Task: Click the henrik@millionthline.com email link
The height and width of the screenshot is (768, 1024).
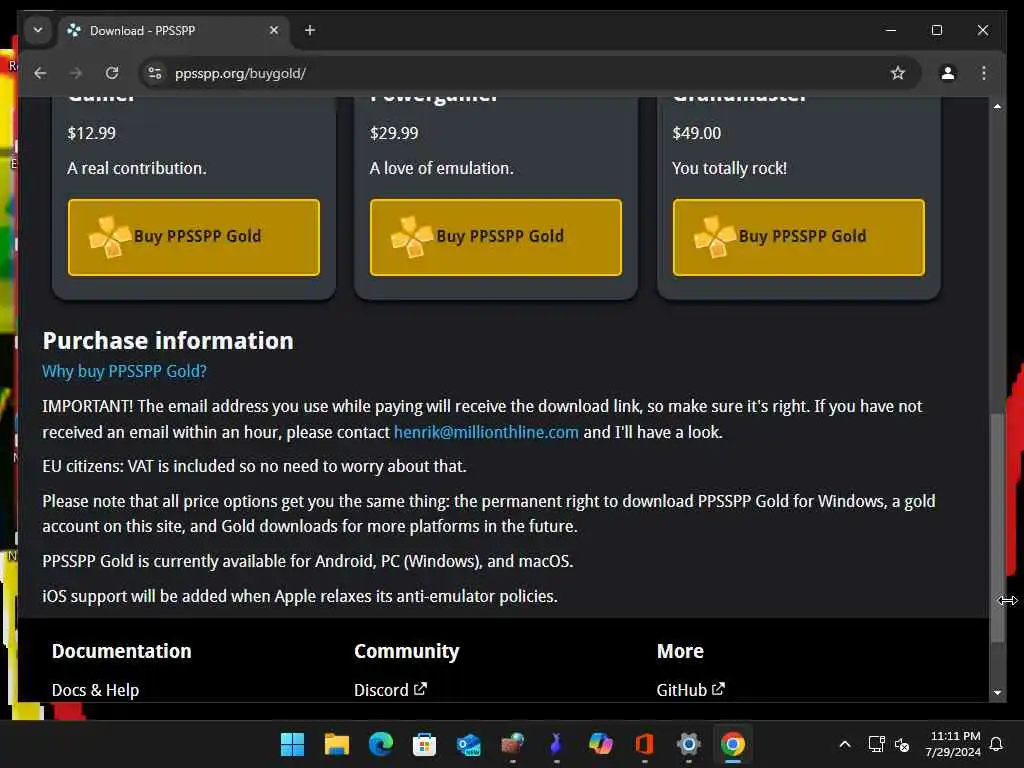Action: pos(486,432)
